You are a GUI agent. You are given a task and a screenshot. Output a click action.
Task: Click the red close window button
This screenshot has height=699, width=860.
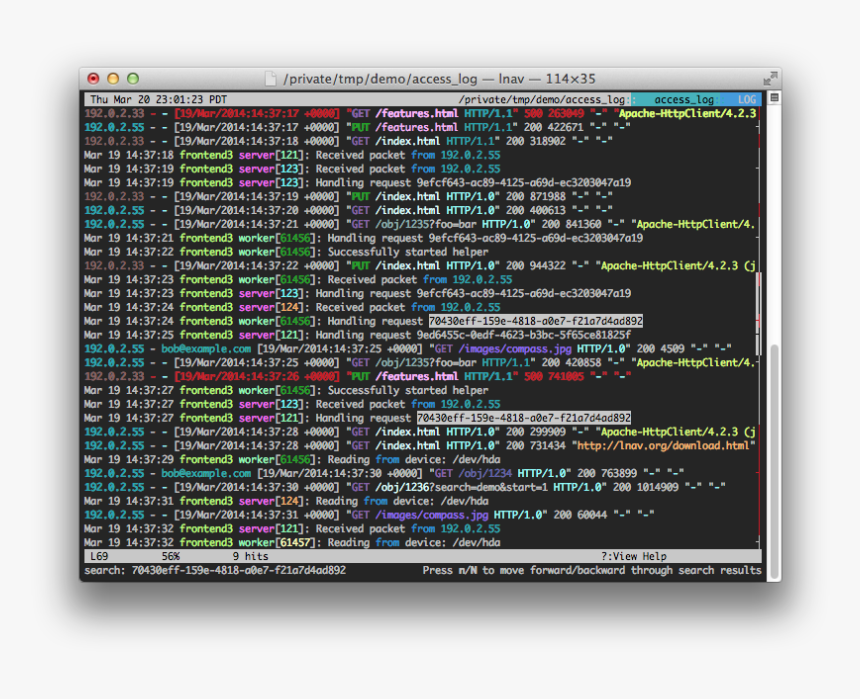93,78
